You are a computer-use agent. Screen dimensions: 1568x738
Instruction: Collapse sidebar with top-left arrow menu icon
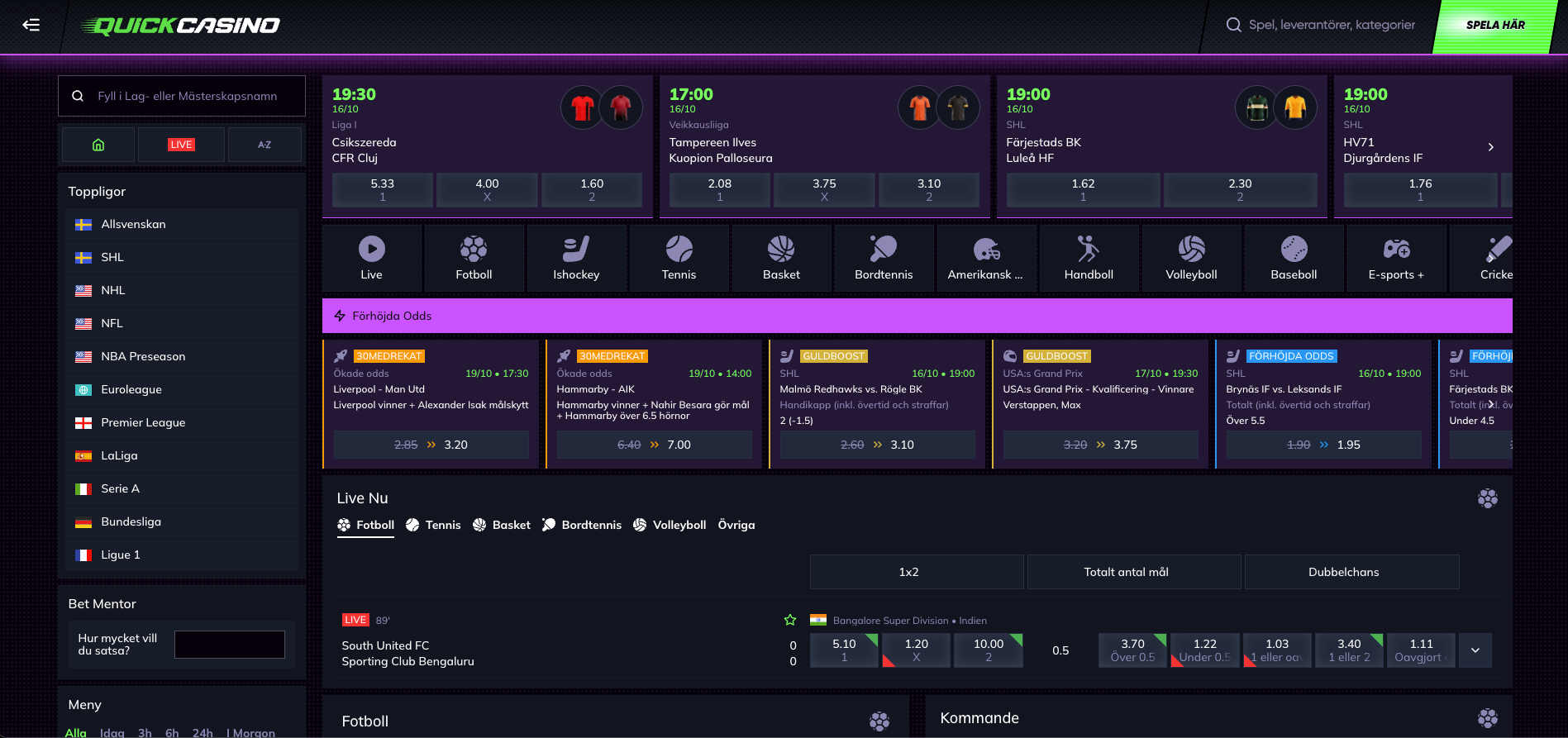(x=31, y=25)
